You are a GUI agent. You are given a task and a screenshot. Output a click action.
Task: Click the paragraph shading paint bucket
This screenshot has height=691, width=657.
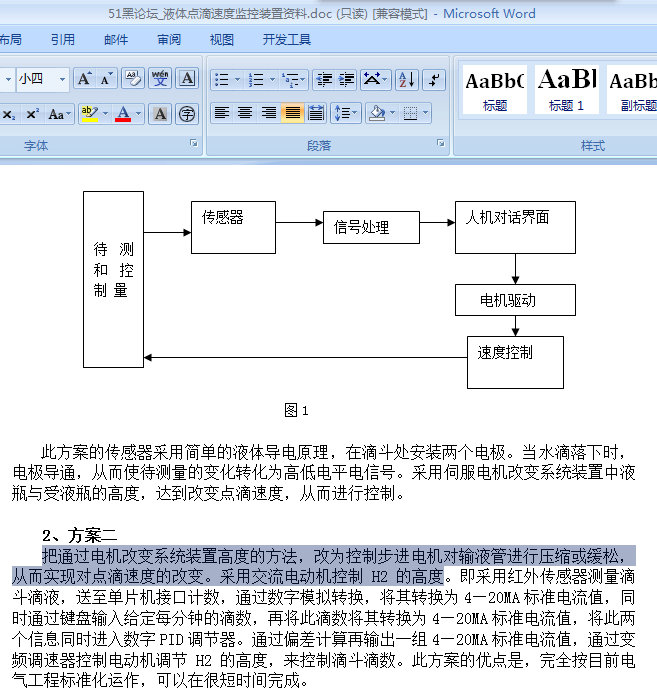[x=377, y=113]
